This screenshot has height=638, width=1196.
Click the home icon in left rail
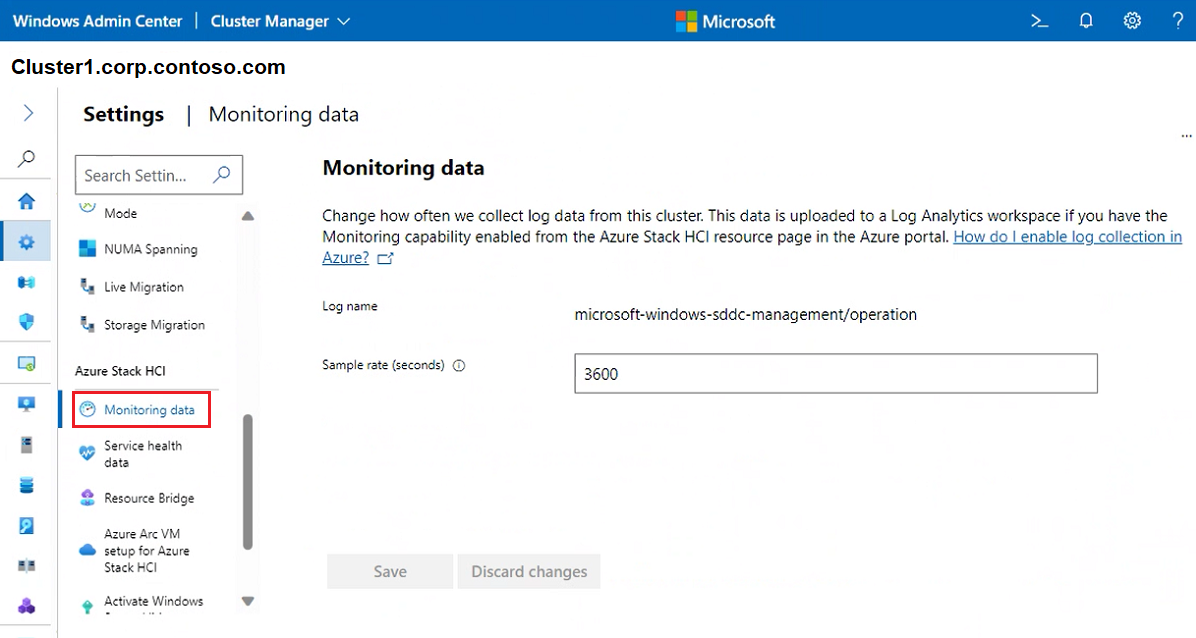tap(27, 201)
